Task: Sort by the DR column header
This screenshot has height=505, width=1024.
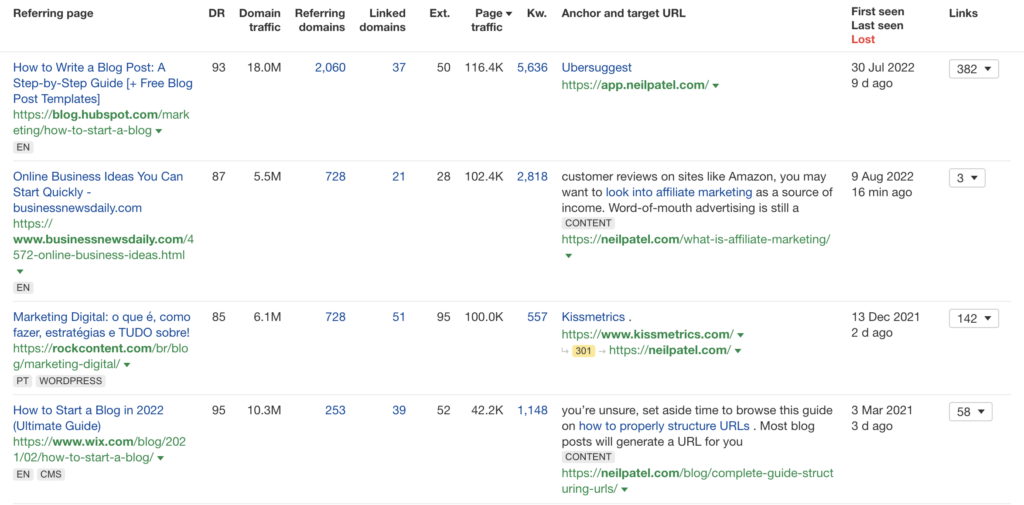Action: coord(219,14)
